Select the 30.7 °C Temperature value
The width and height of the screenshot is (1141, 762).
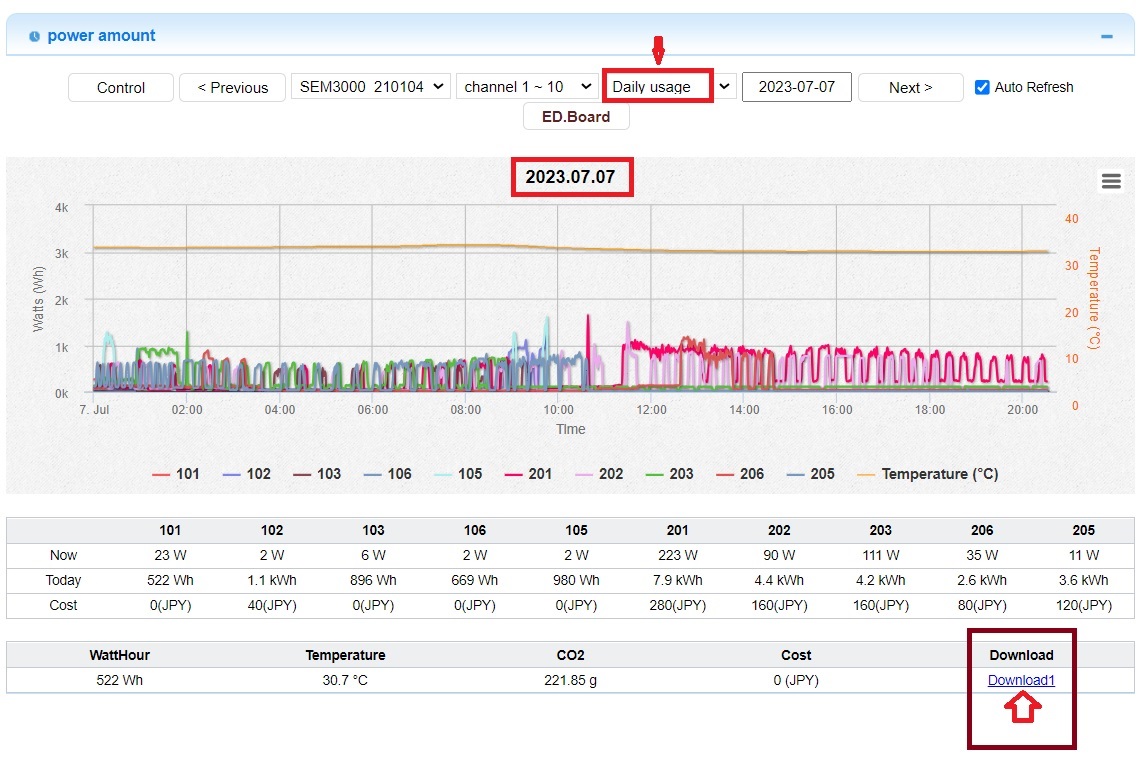pyautogui.click(x=345, y=680)
